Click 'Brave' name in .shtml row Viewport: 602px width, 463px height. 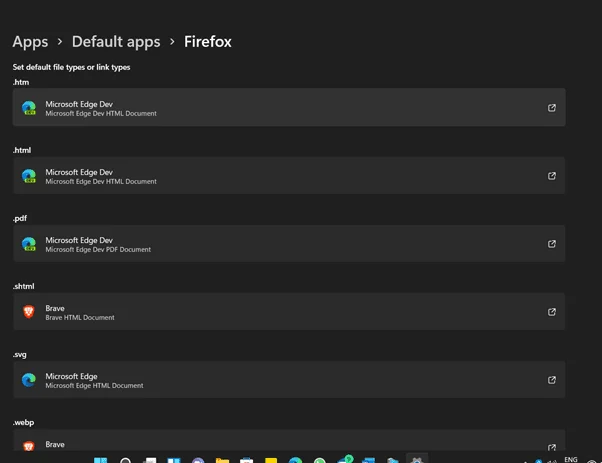(55, 308)
